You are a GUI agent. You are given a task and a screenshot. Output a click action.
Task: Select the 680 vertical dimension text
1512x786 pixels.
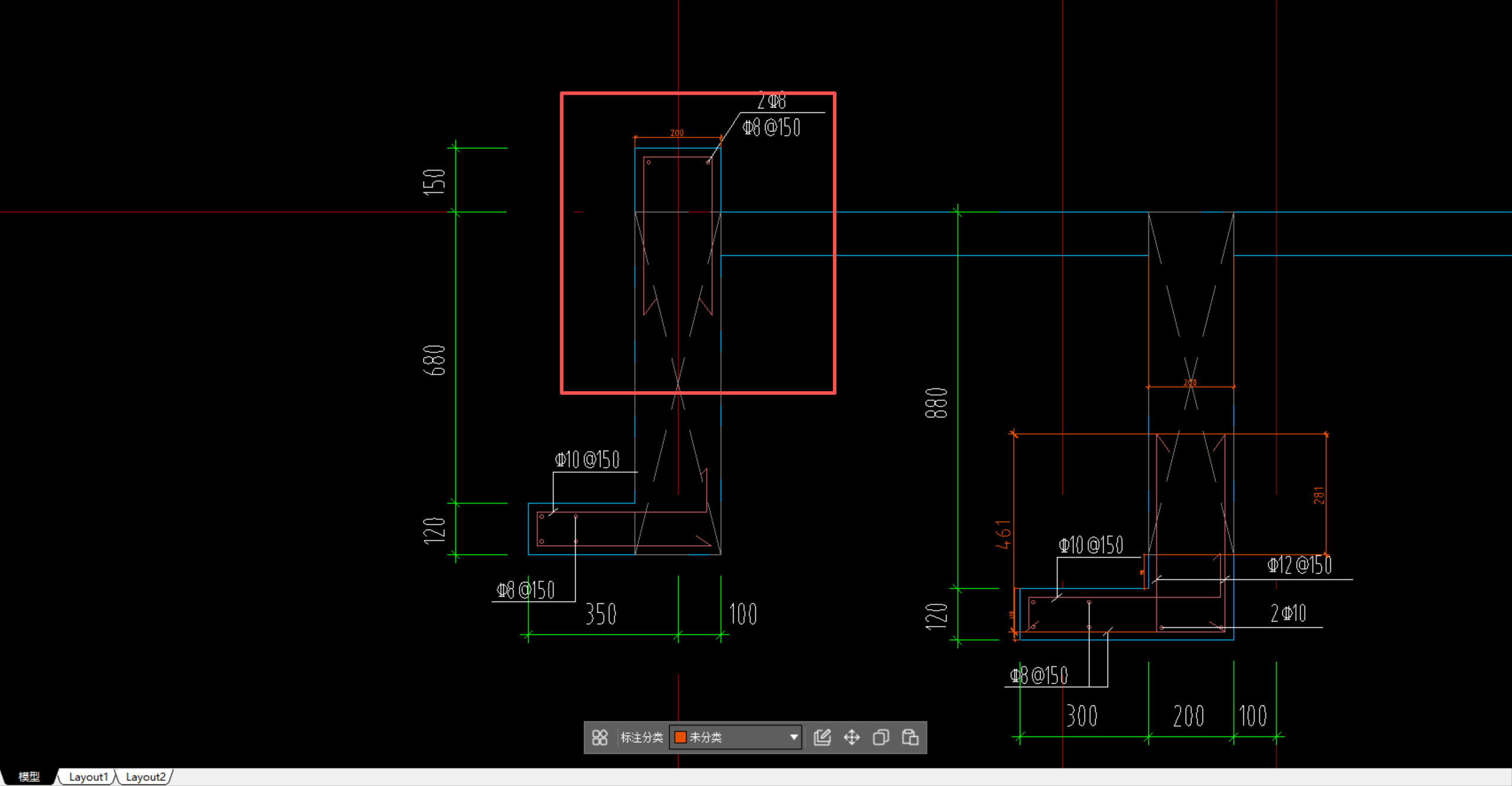coord(434,360)
